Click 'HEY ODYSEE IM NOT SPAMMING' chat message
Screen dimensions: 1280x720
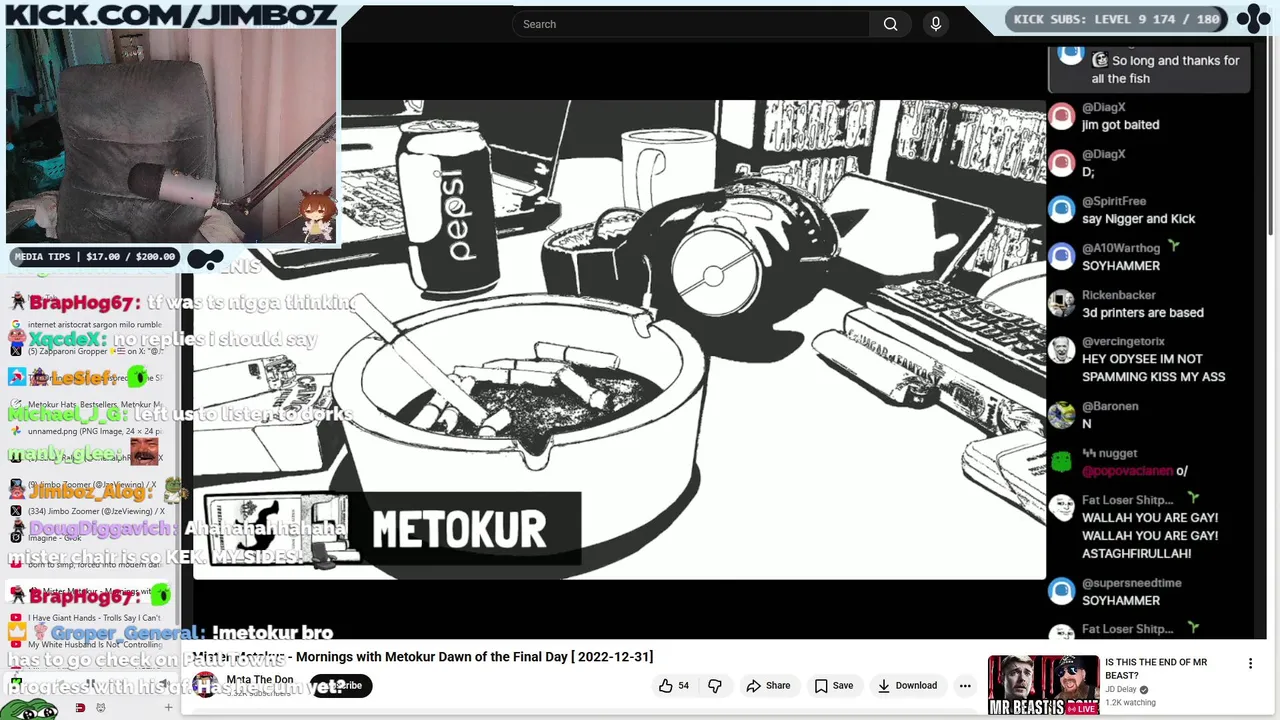pos(1153,368)
